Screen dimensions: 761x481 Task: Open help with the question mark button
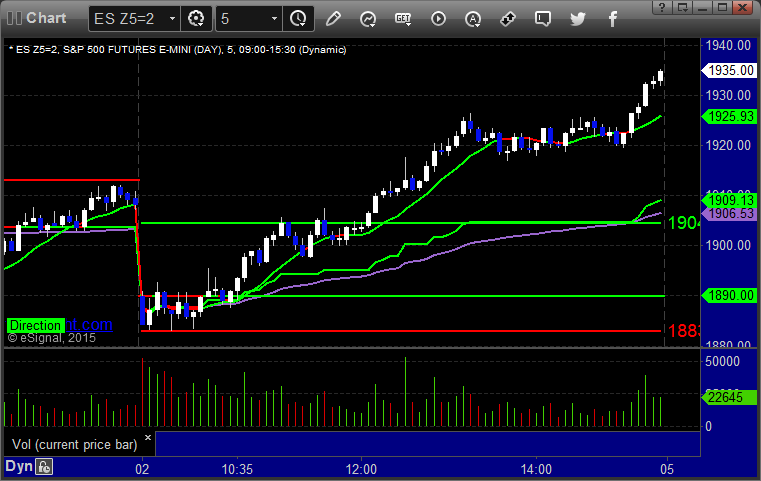[x=662, y=7]
